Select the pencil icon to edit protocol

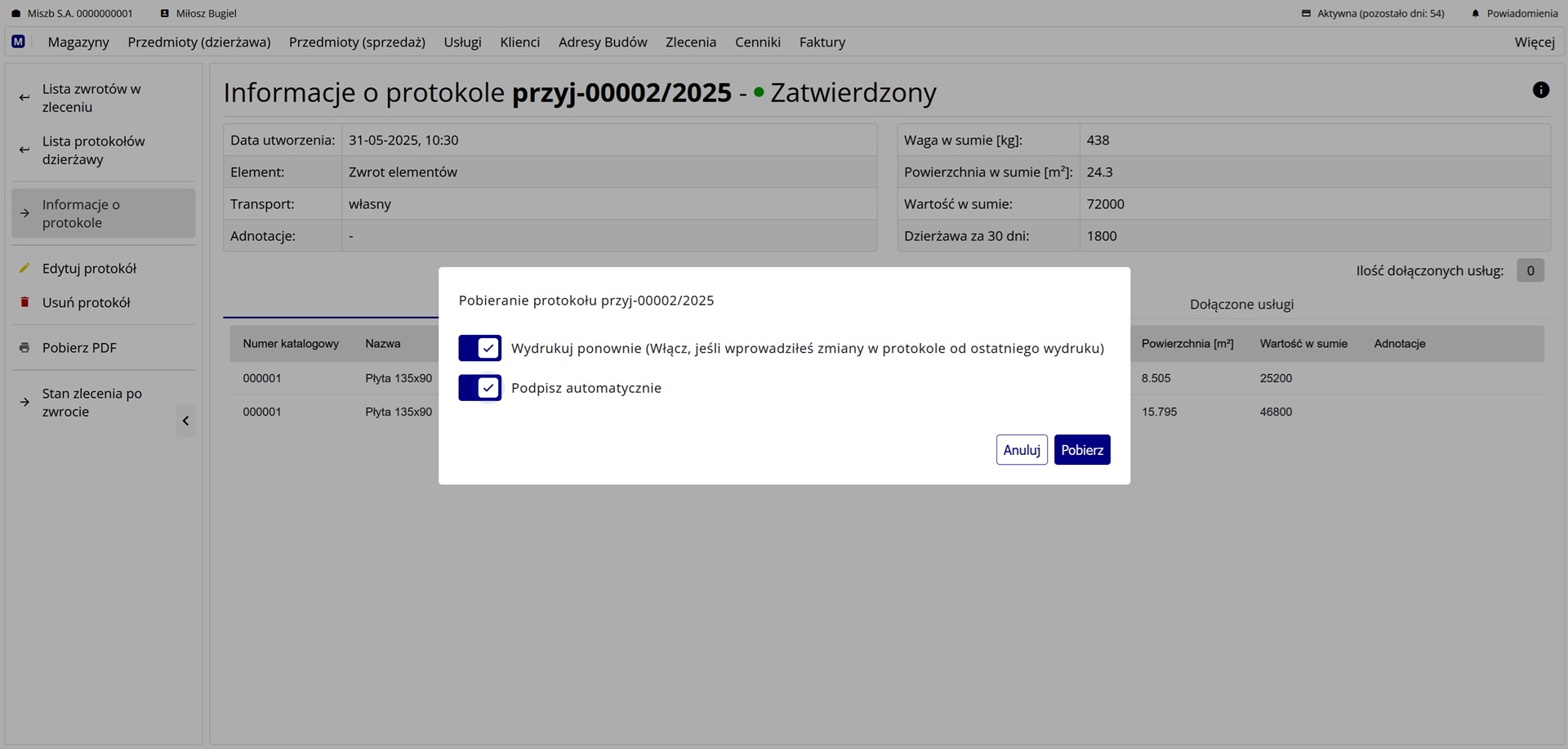coord(24,268)
